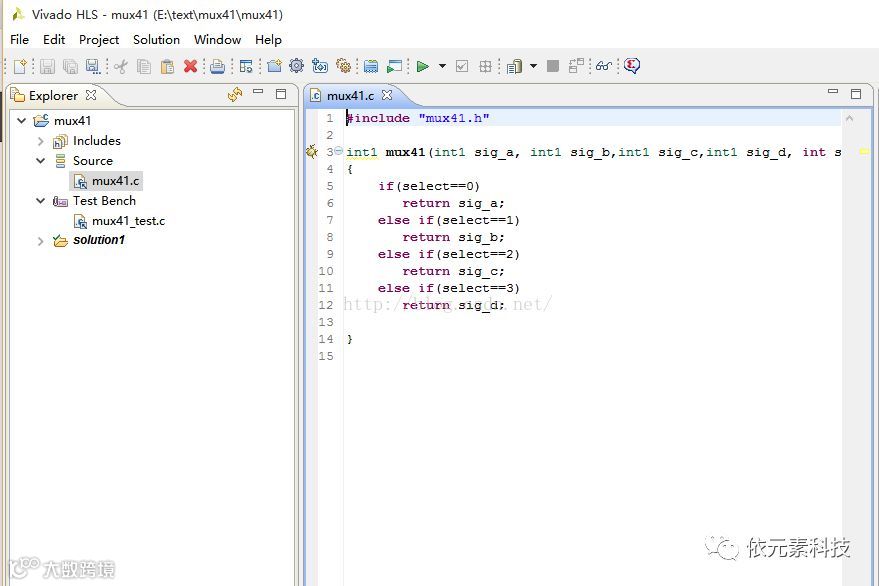Click the editor scroll up arrow
The width and height of the screenshot is (879, 586).
[849, 118]
